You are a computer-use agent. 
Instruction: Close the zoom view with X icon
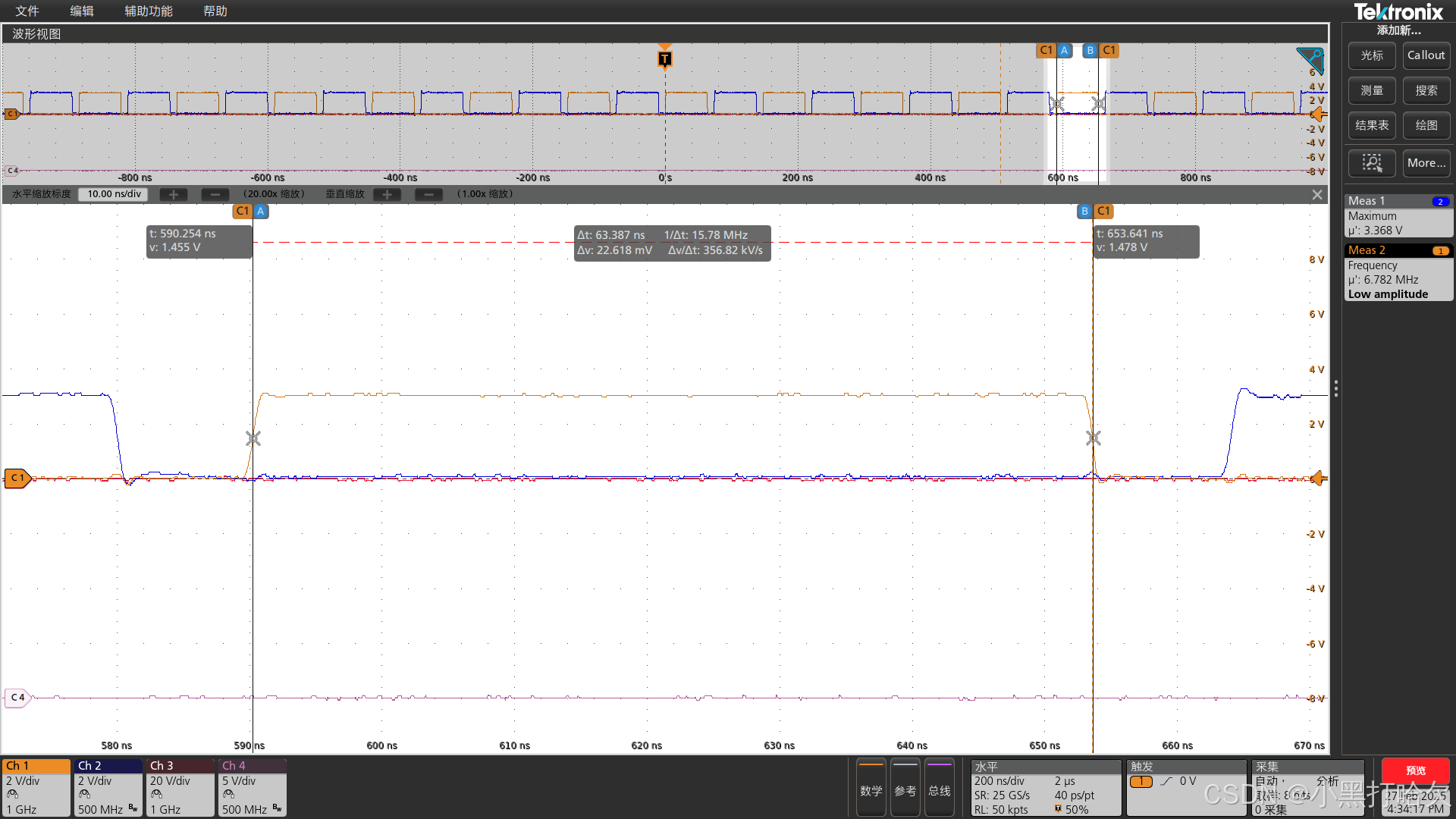(1317, 195)
